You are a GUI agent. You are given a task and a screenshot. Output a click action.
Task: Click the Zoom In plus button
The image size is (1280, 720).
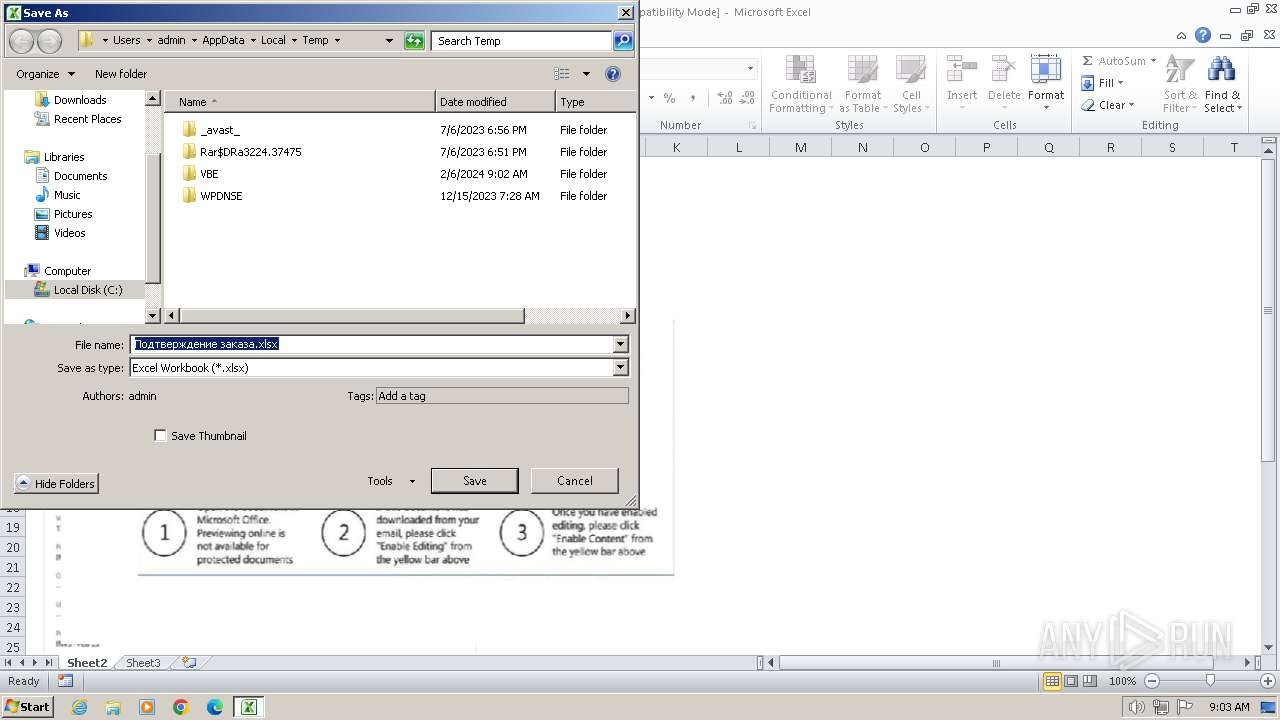pyautogui.click(x=1268, y=681)
